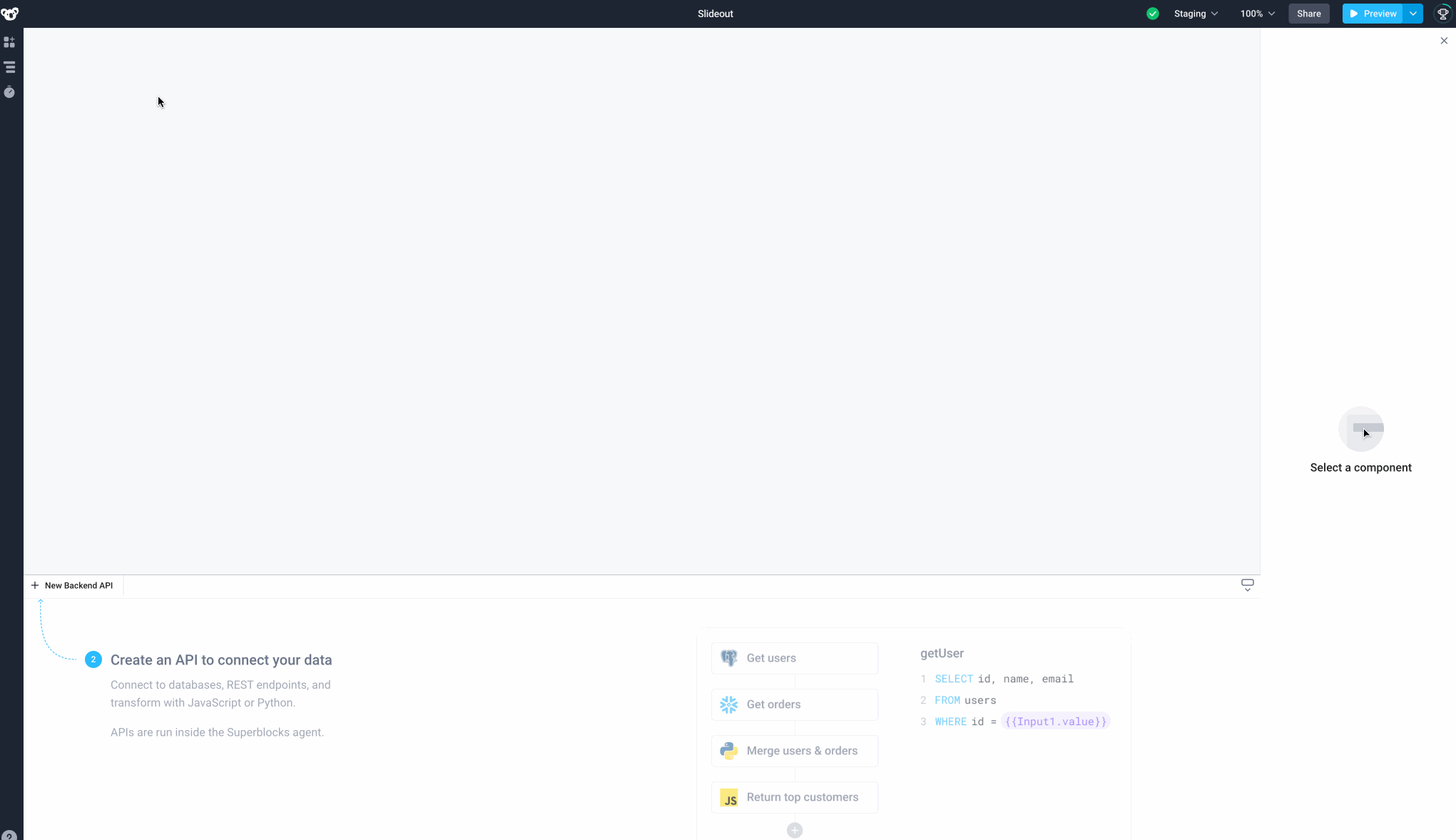Image resolution: width=1456 pixels, height=840 pixels.
Task: Select the getUser step showing the SQL query
Action: pos(942,653)
